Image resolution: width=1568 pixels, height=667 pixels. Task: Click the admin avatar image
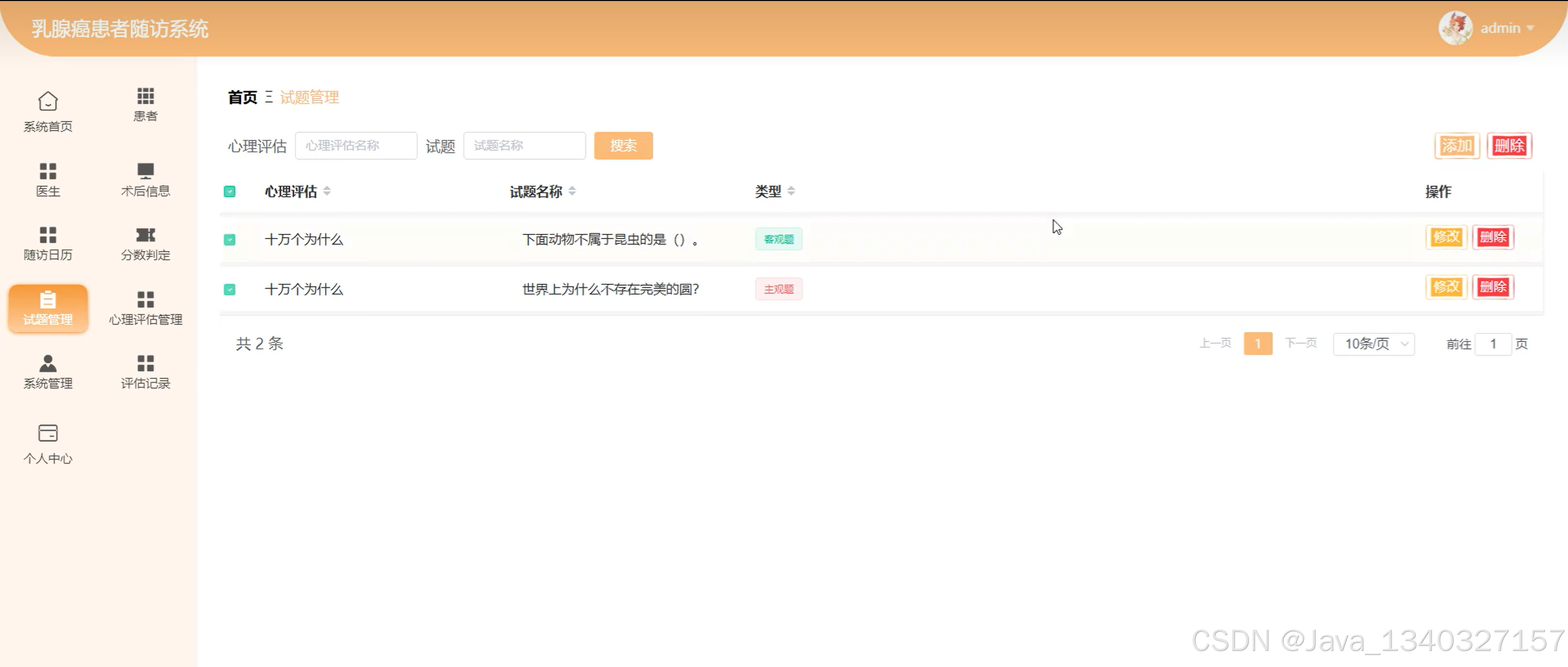1455,28
